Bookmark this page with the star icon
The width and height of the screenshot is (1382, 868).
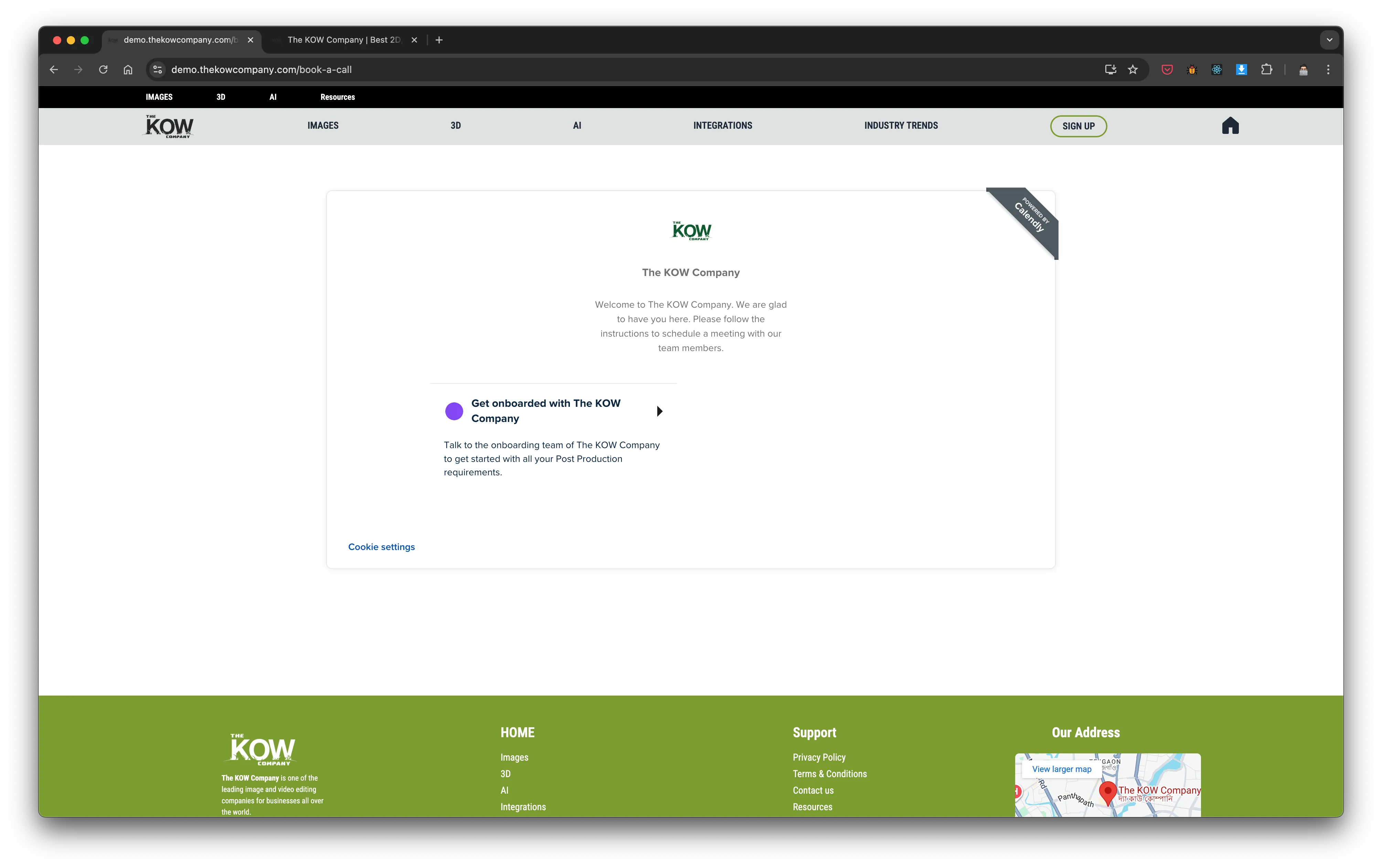click(1133, 70)
